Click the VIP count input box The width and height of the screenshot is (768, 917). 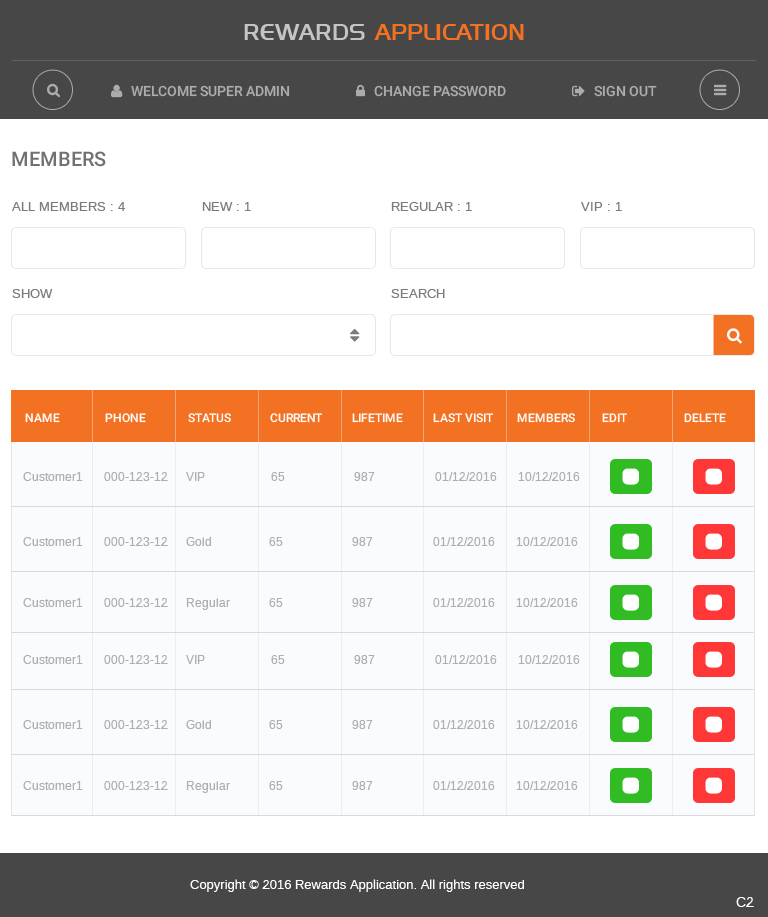pyautogui.click(x=667, y=248)
